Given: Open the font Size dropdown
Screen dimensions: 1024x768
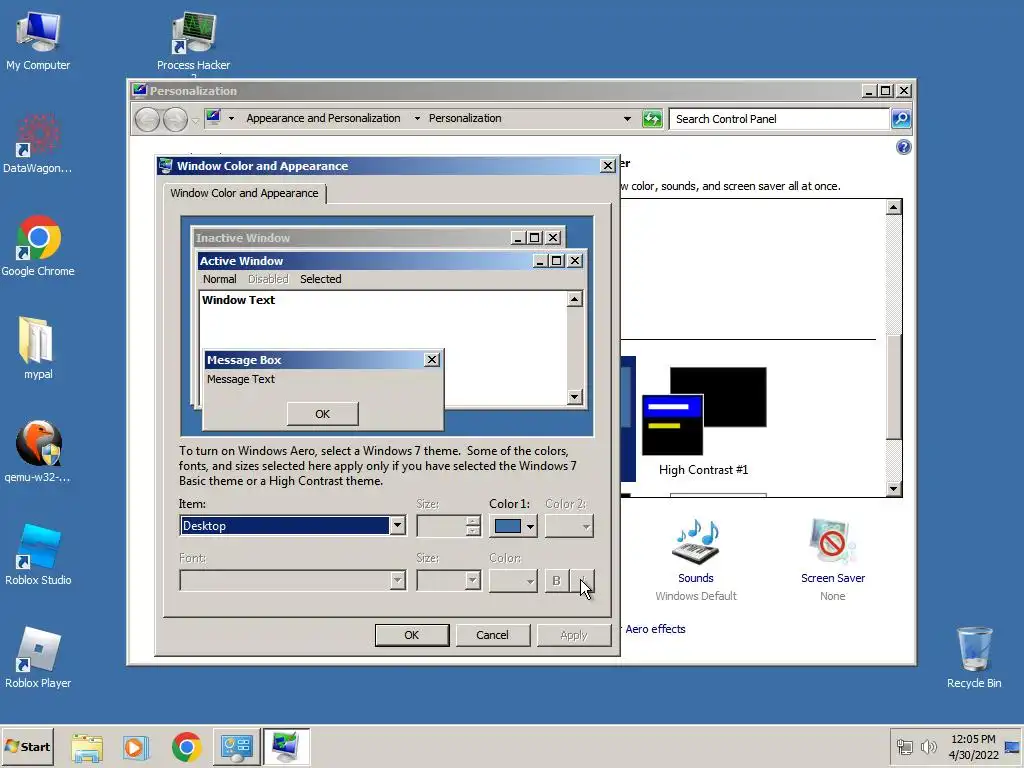Looking at the screenshot, I should (449, 580).
